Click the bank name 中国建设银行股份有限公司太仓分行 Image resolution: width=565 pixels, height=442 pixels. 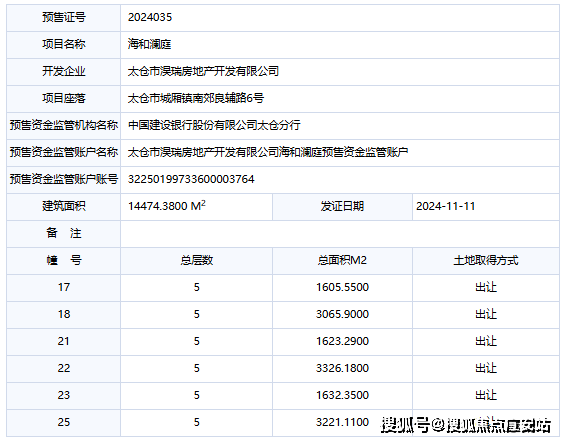[x=214, y=125]
